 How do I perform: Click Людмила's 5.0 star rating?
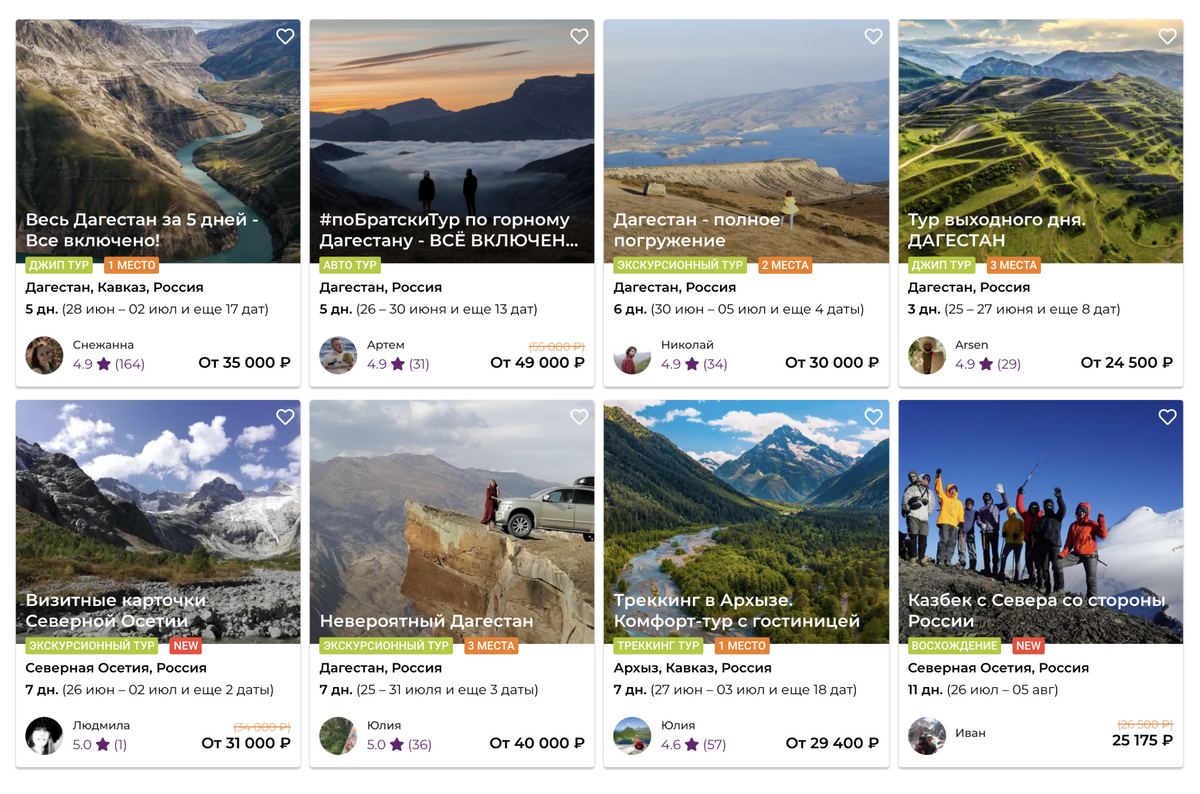pos(100,744)
